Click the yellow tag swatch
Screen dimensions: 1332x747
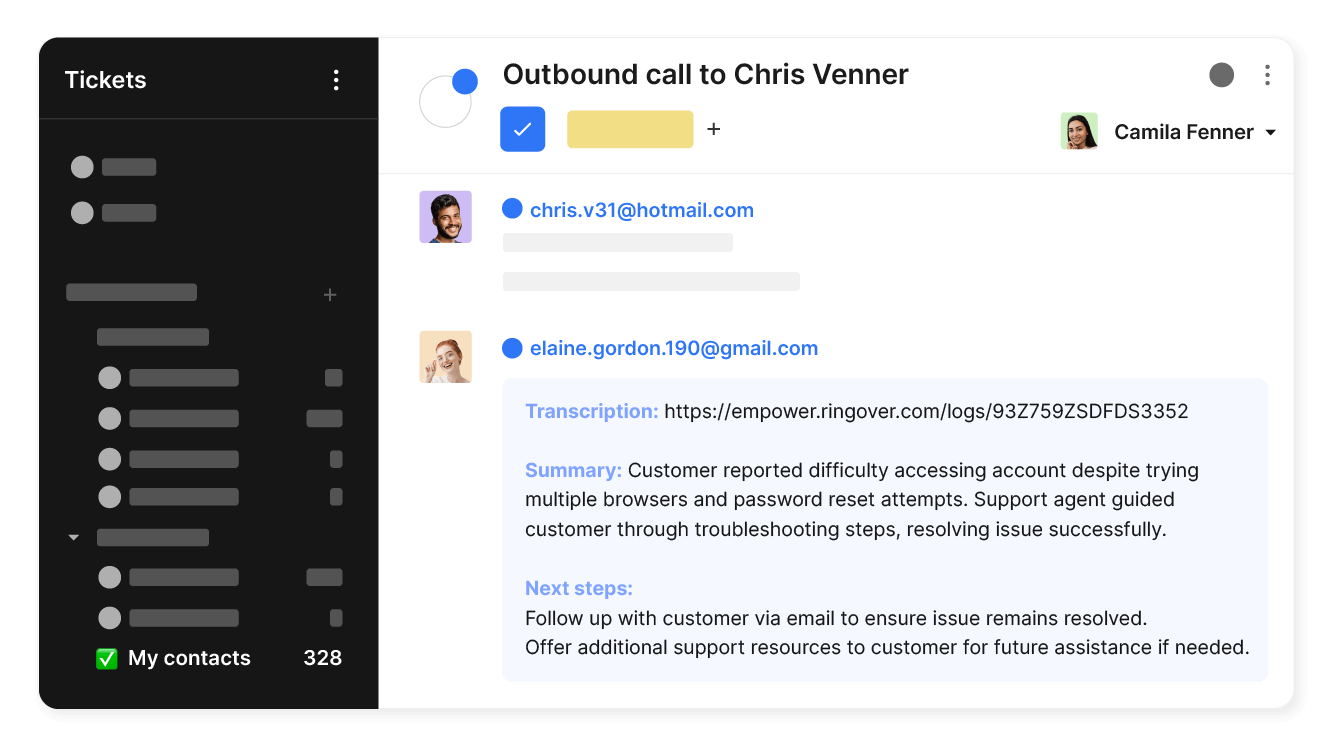click(630, 129)
